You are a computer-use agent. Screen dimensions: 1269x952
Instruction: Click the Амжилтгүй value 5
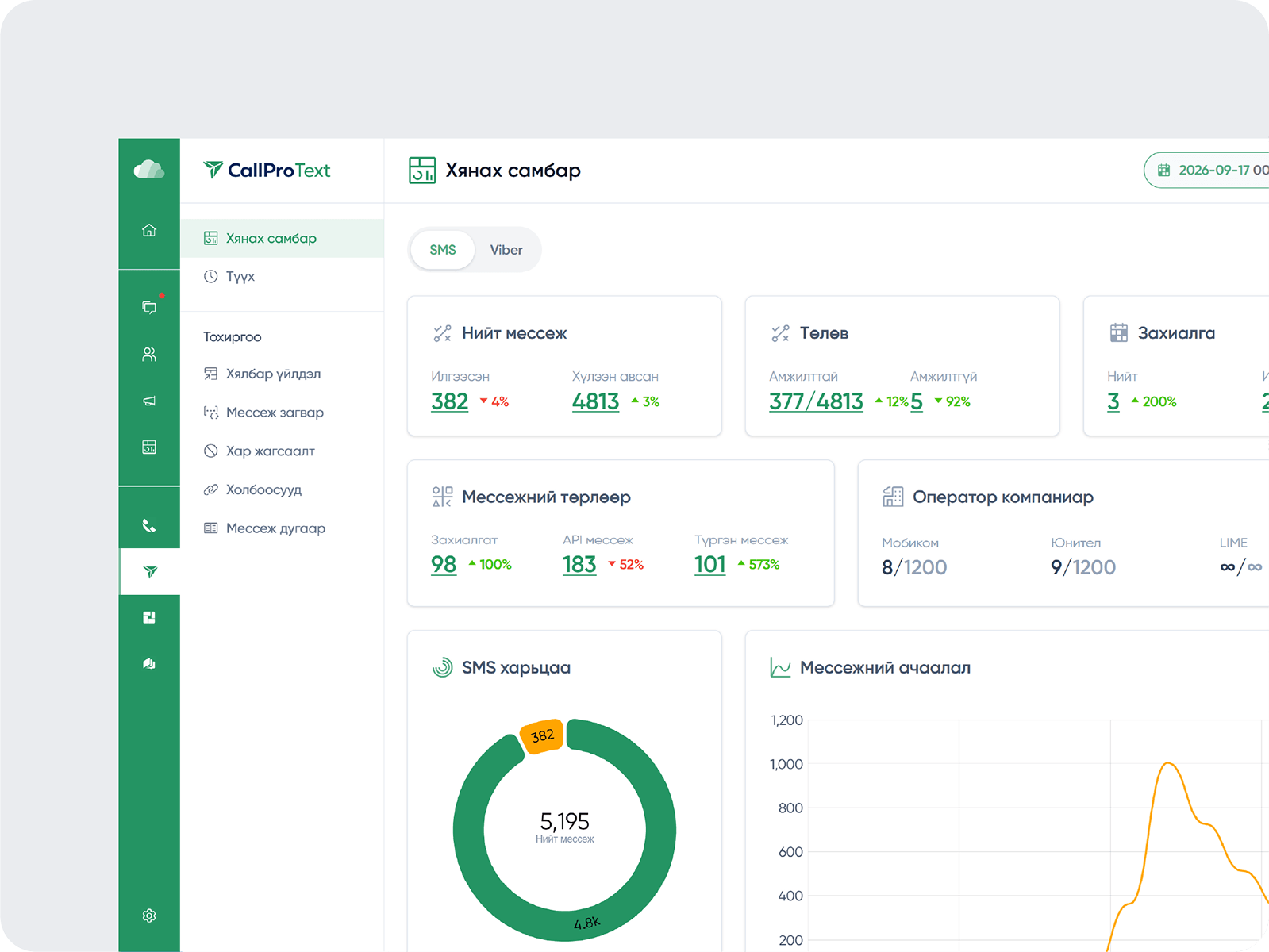click(917, 401)
